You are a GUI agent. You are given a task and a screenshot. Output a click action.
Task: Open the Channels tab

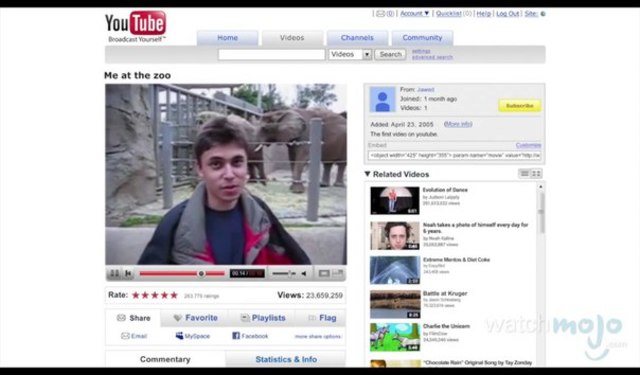point(357,38)
